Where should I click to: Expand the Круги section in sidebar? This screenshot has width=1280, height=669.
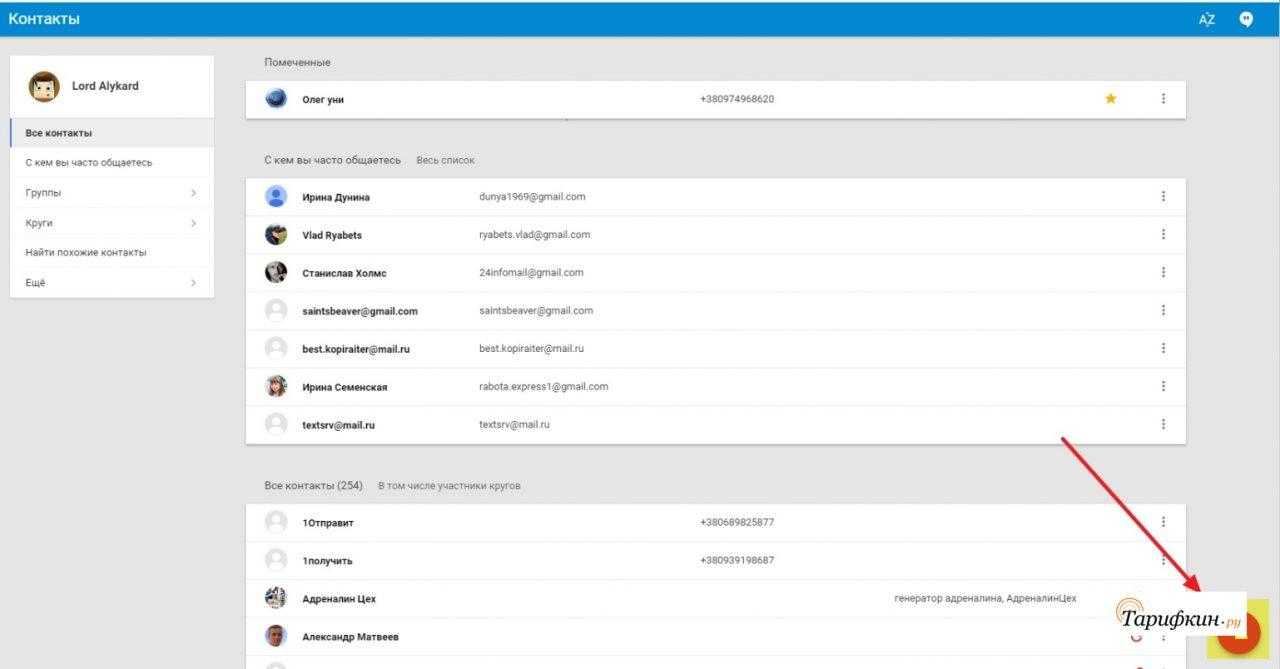(x=111, y=223)
